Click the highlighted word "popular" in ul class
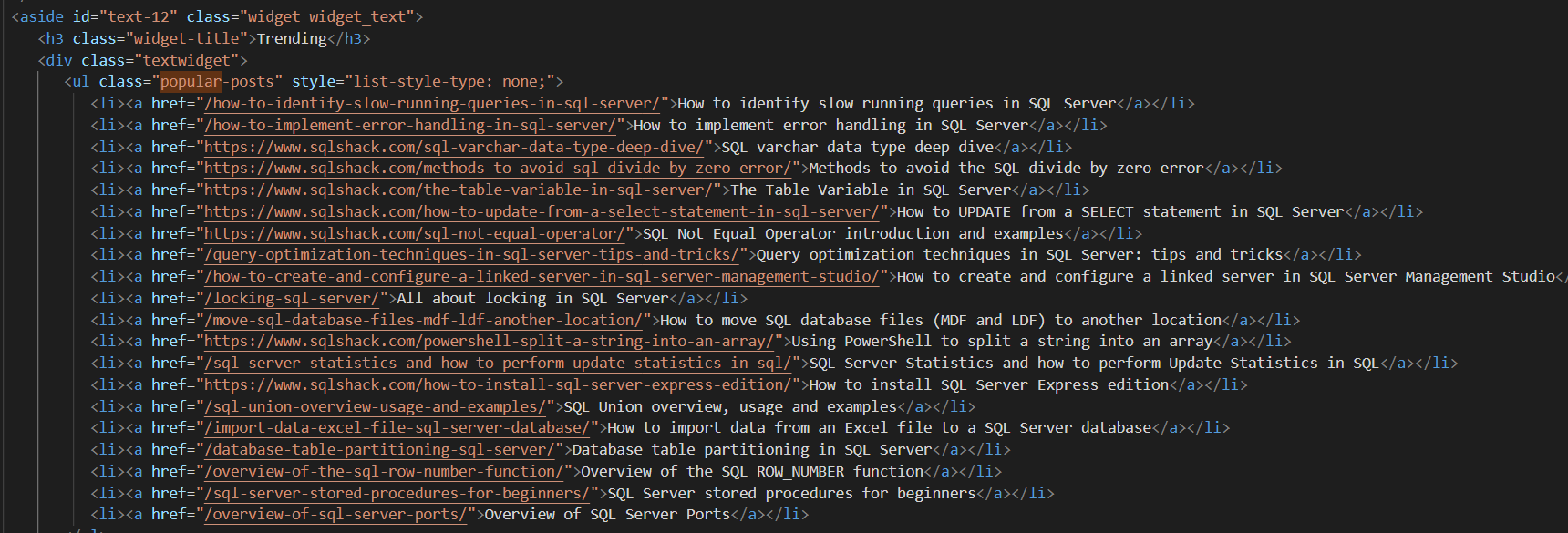The height and width of the screenshot is (533, 1568). click(x=191, y=82)
